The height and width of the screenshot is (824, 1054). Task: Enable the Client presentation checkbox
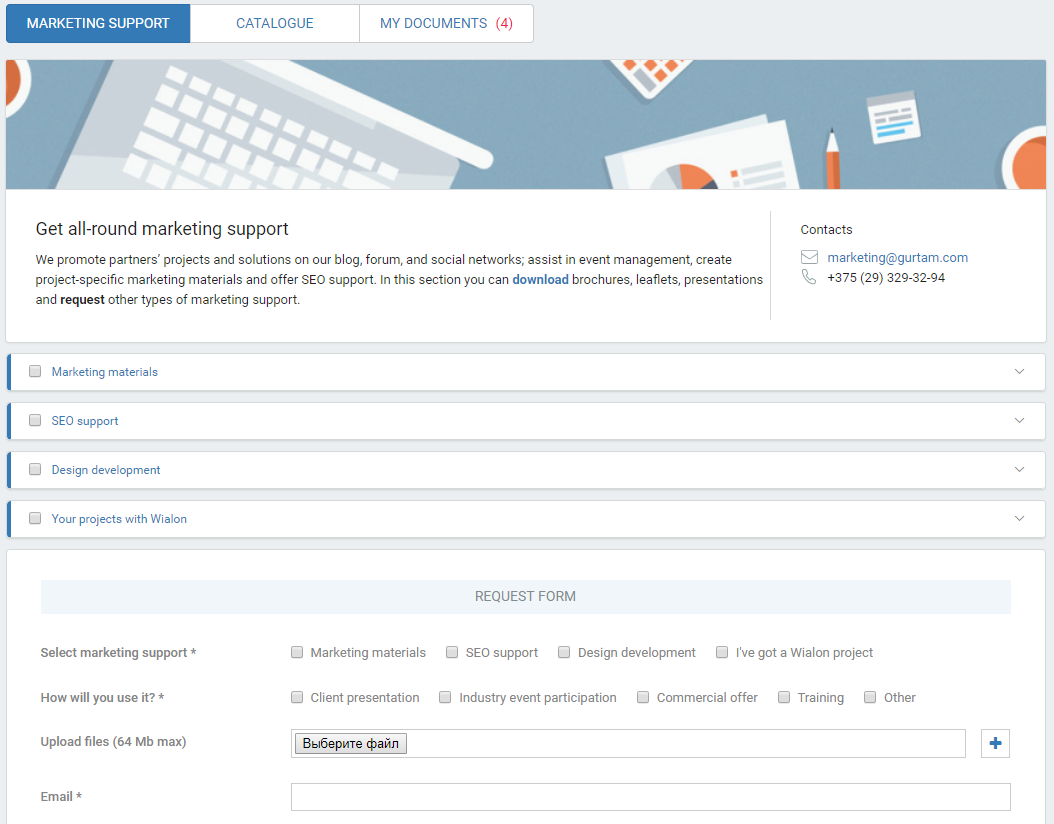(x=297, y=698)
